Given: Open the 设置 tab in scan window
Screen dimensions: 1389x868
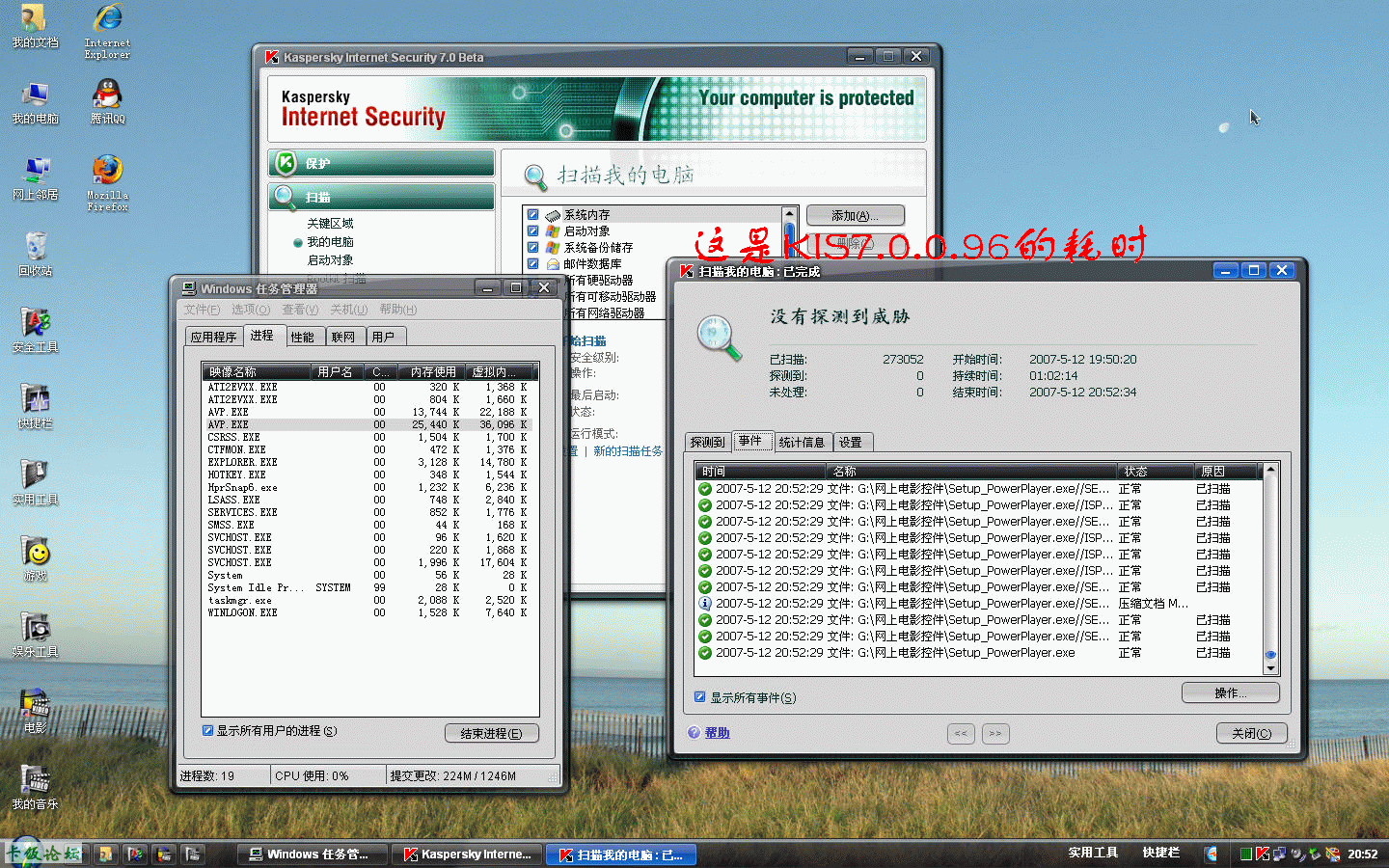Looking at the screenshot, I should pos(851,443).
